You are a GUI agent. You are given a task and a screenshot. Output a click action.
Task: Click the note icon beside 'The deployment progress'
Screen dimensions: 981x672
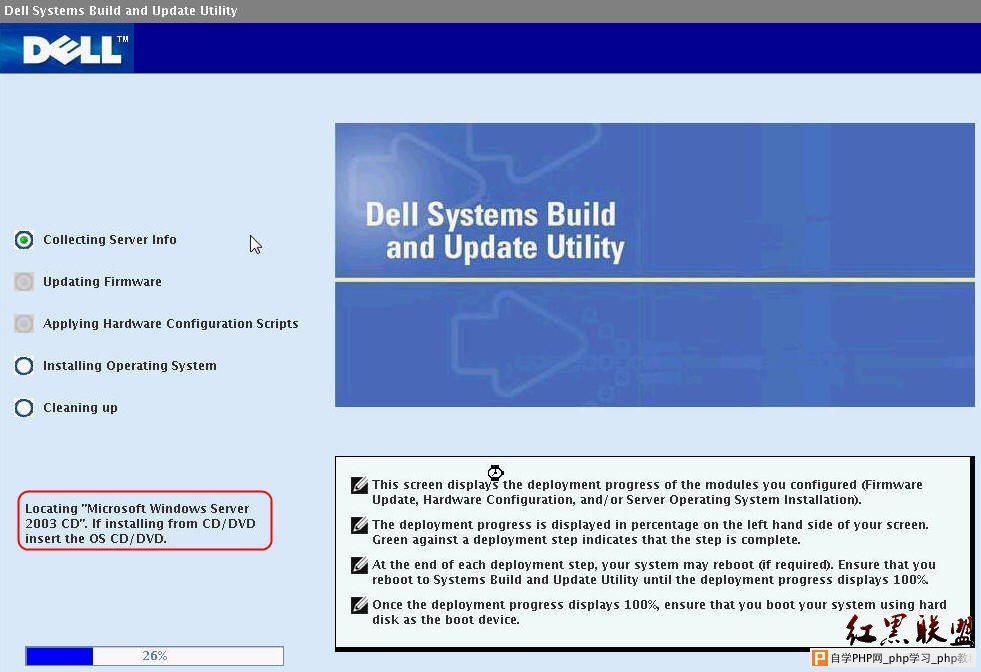click(x=359, y=525)
